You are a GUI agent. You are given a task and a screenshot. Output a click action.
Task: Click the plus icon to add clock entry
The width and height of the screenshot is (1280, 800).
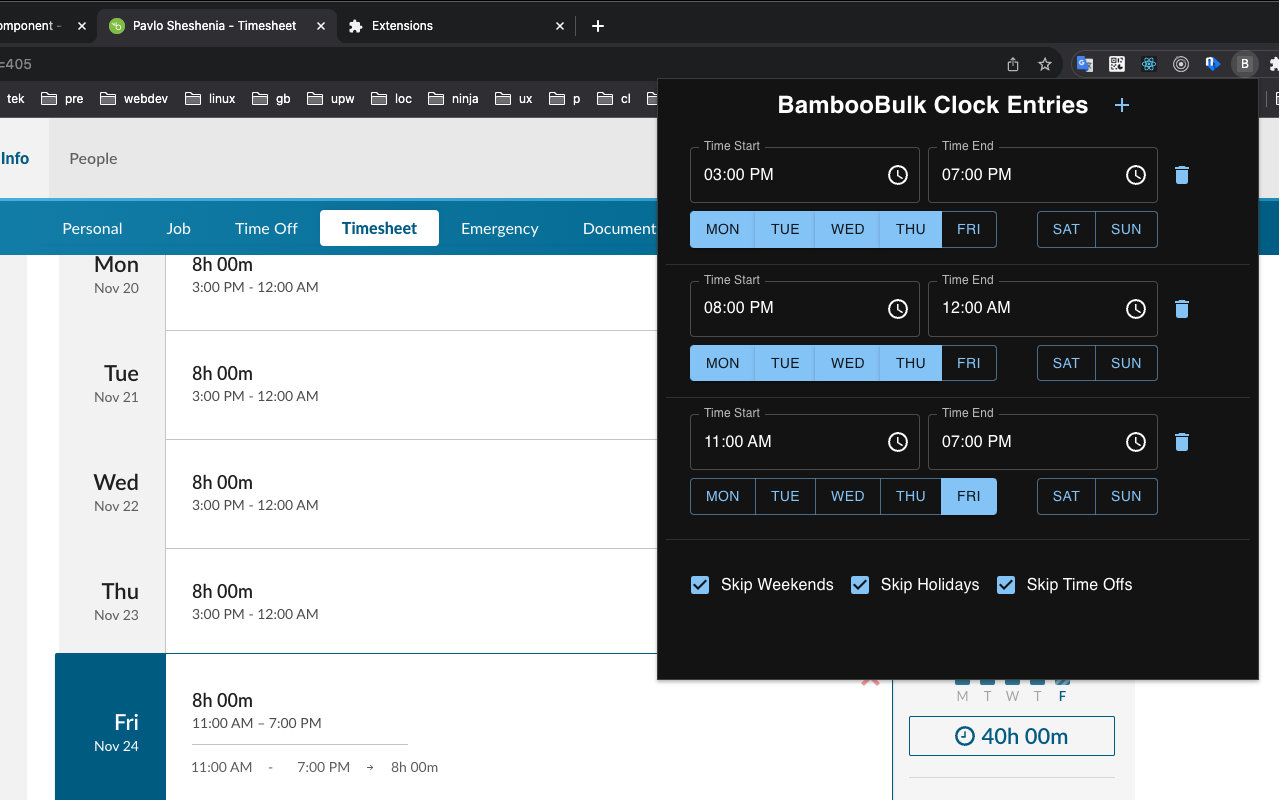[x=1122, y=105]
